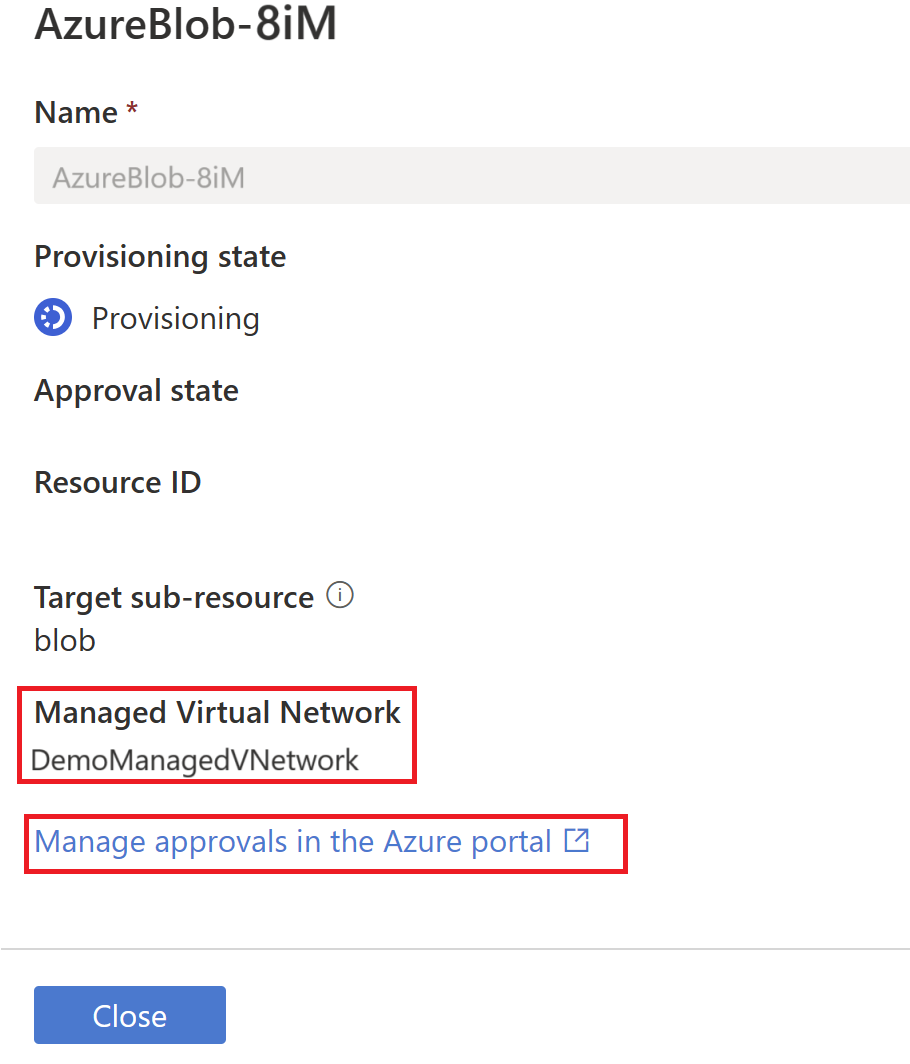Screen dimensions: 910x1064
Task: Click the Provisioning status spinner icon
Action: pos(53,318)
